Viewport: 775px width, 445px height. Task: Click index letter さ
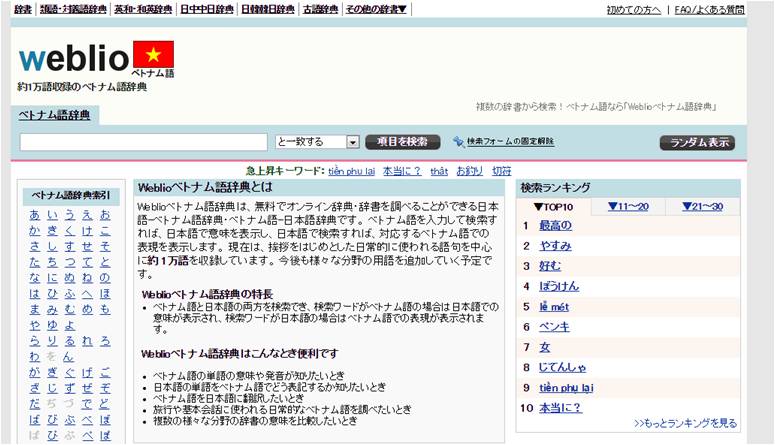tap(35, 247)
